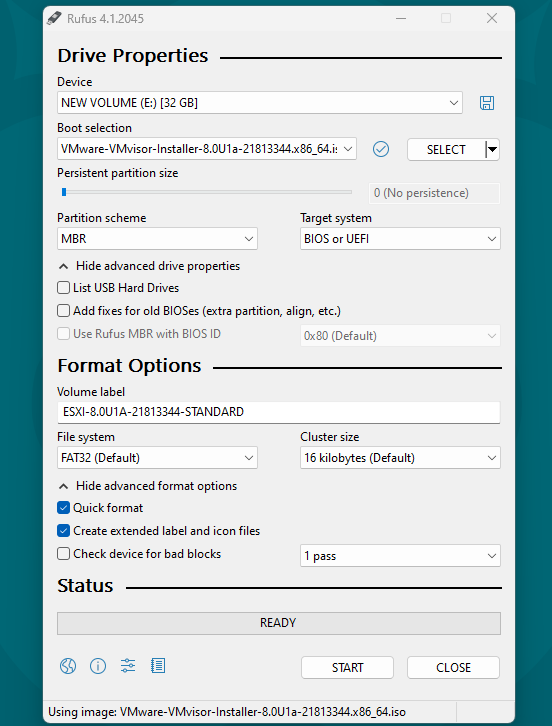Screen dimensions: 552x726
Task: Minimize the Rufus window
Action: coord(401,19)
